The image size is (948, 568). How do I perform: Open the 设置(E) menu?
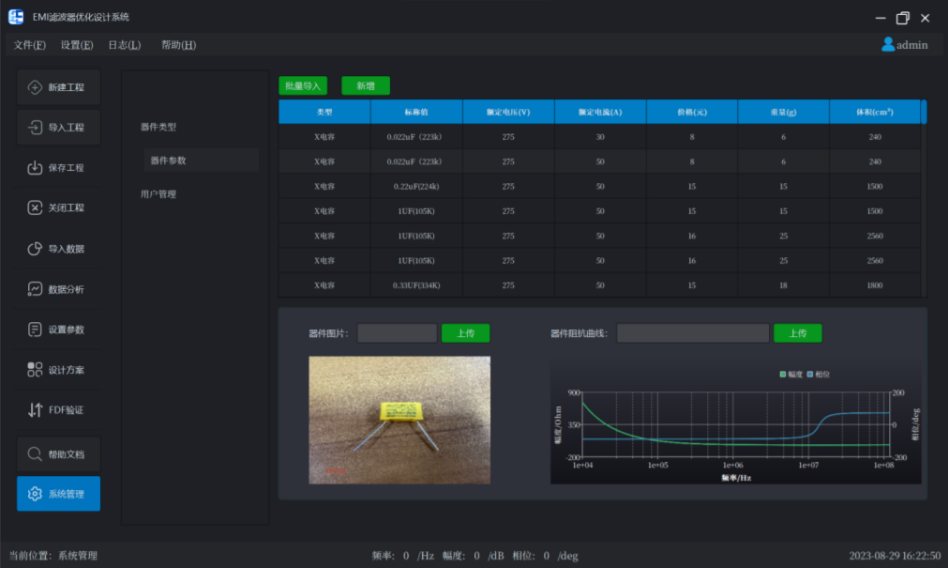tap(77, 45)
